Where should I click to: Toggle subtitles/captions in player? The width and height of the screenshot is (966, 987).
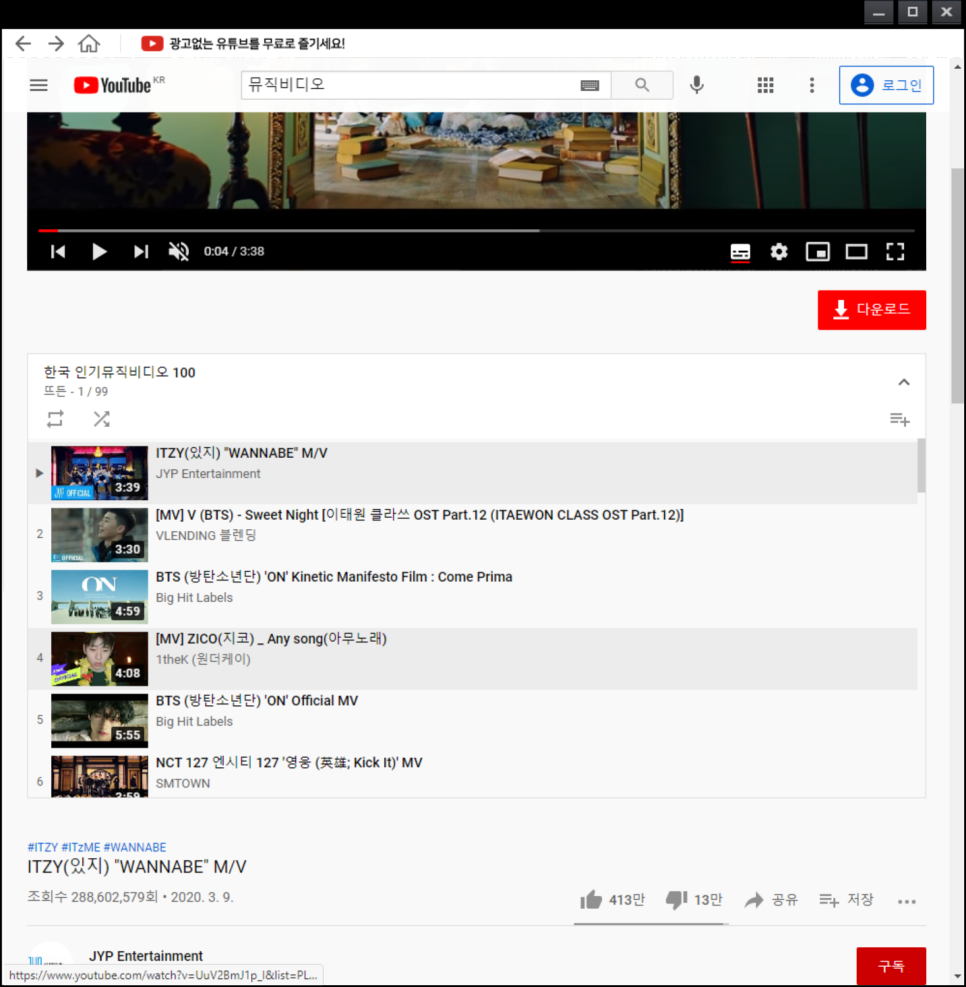740,252
